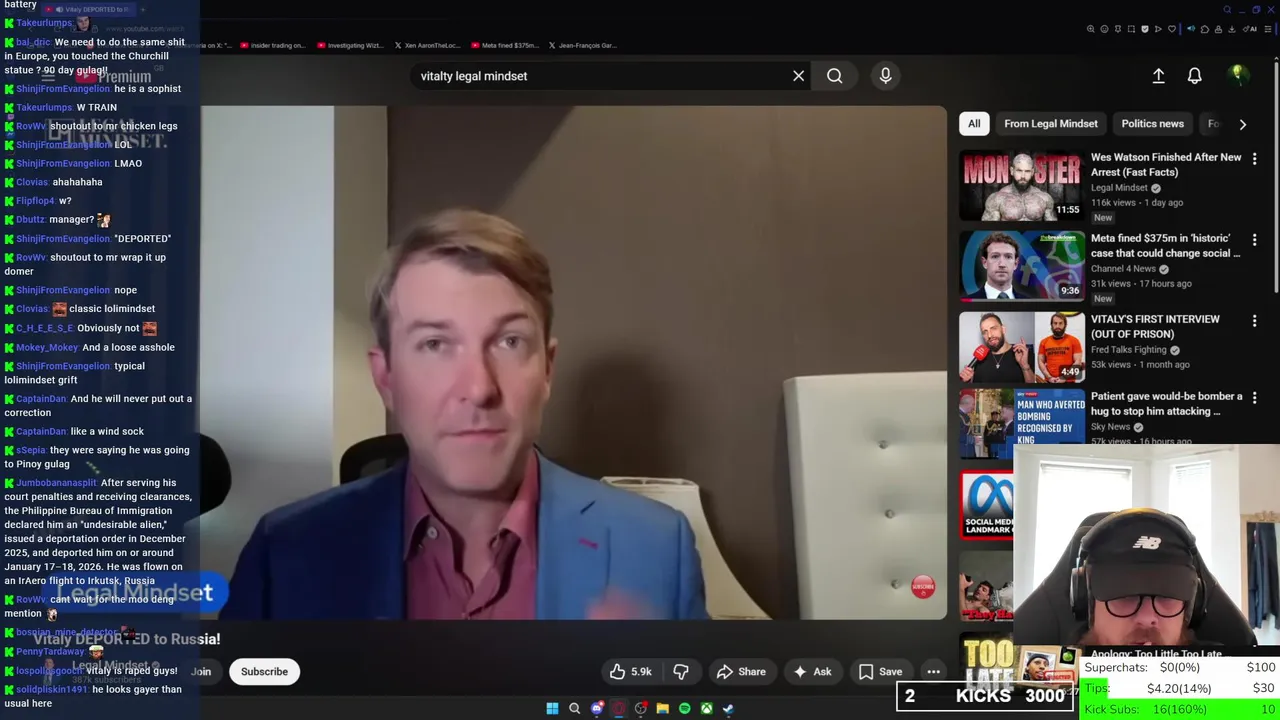
Task: Open Windows taskbar search
Action: coord(574,709)
